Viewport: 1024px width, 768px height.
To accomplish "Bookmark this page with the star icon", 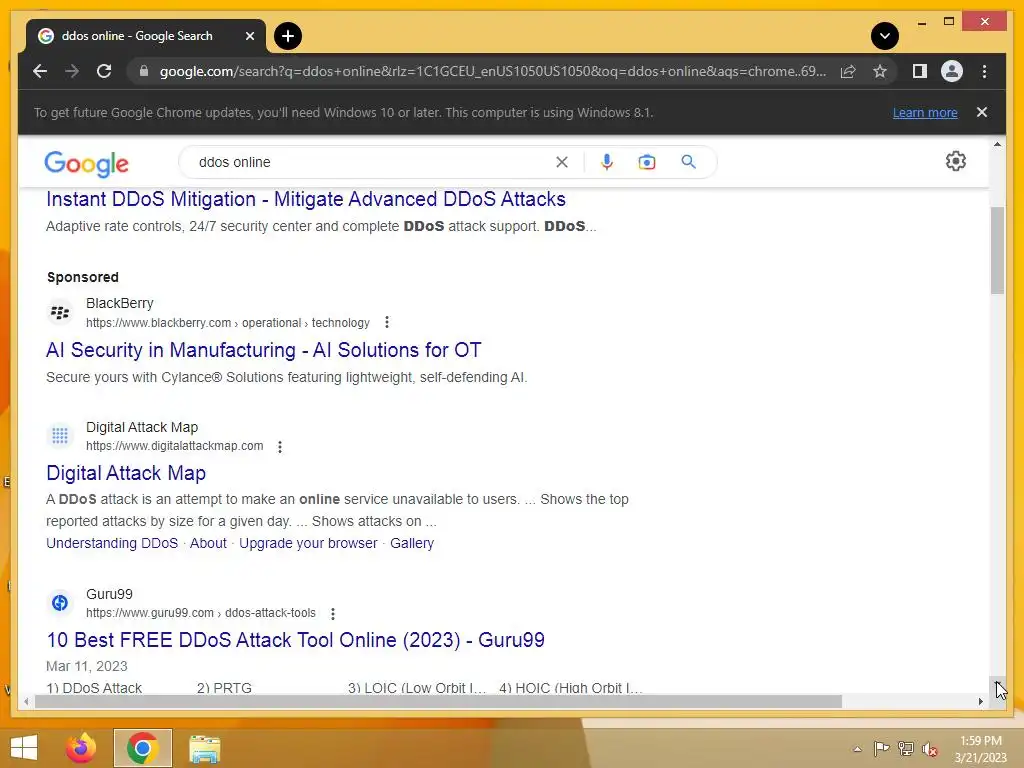I will 880,71.
